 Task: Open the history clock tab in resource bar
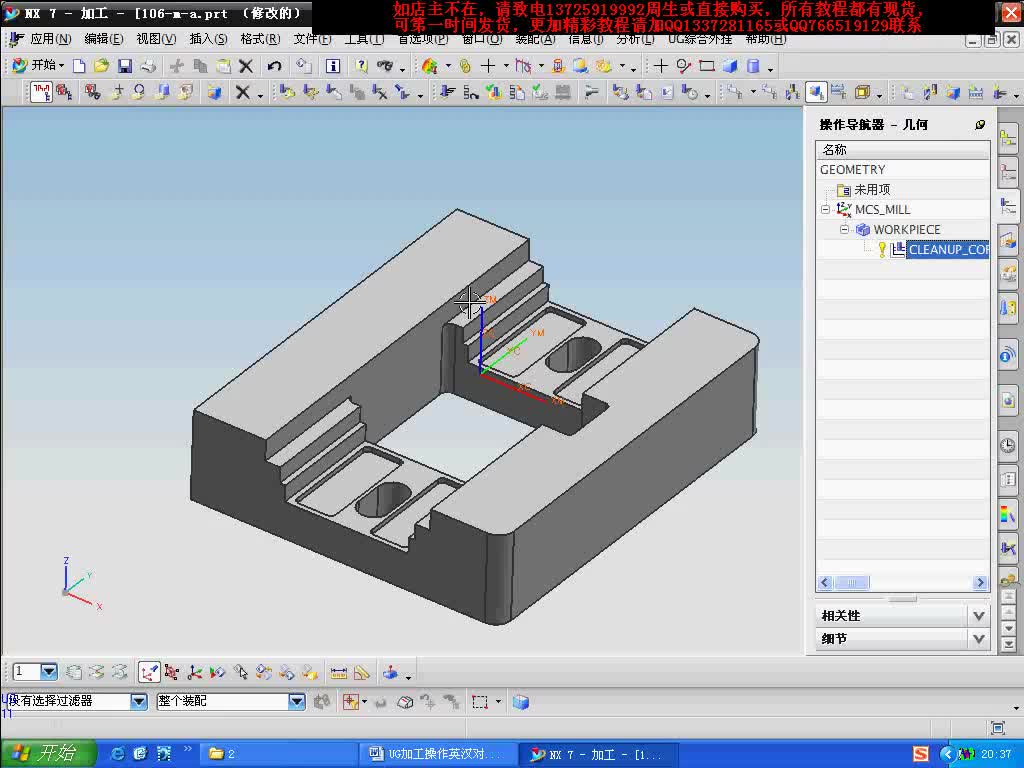(x=1008, y=446)
